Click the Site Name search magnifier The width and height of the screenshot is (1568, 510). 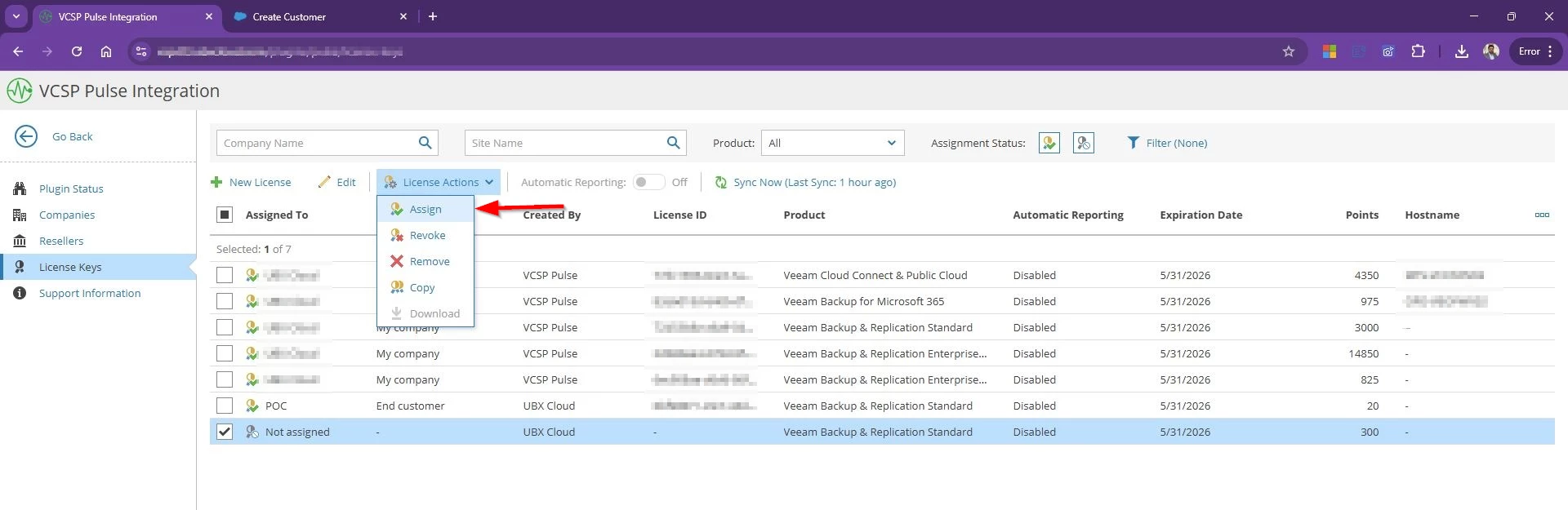673,143
